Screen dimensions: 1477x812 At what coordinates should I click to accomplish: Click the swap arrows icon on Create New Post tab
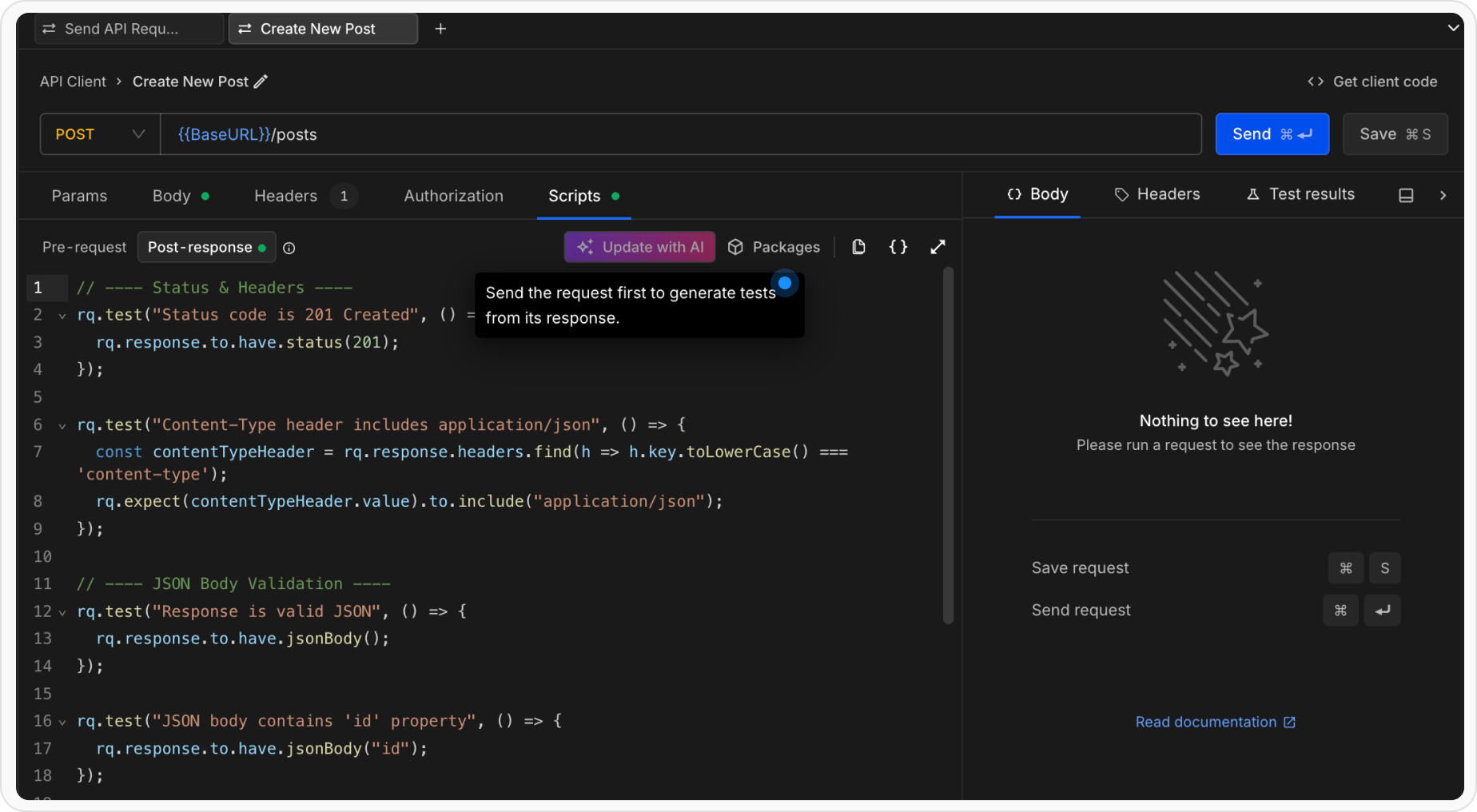point(245,29)
